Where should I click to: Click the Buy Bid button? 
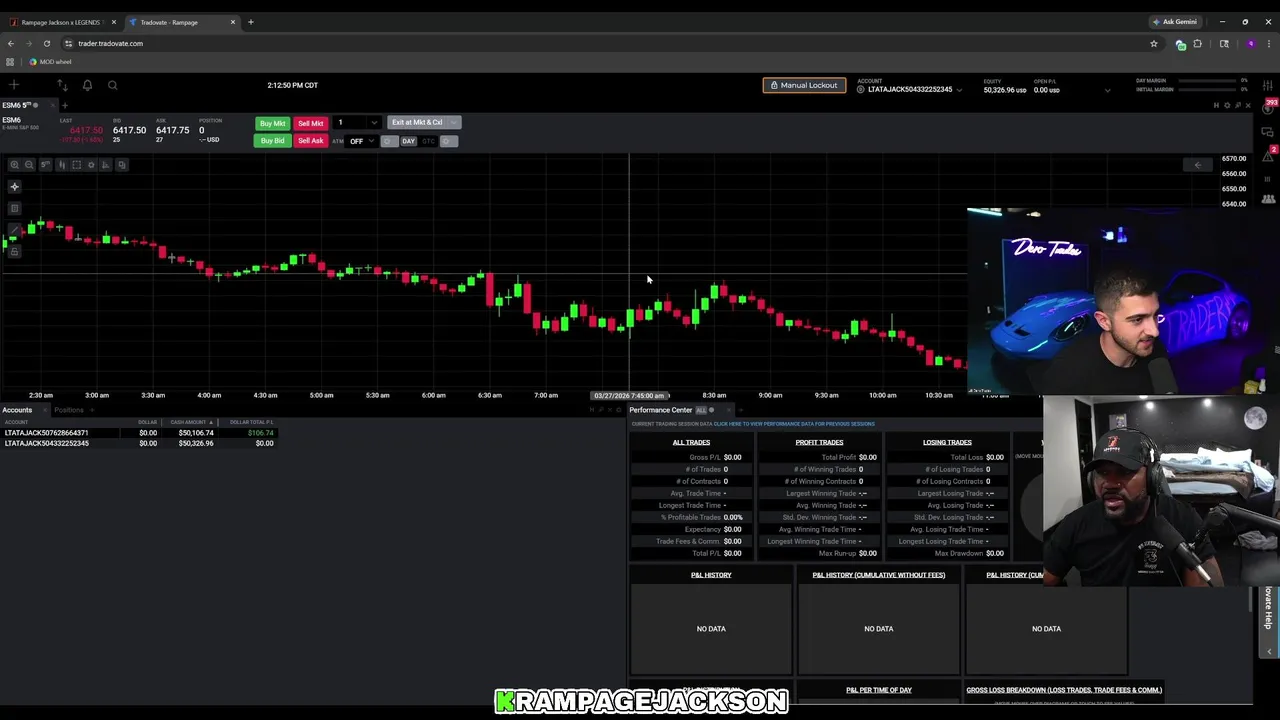click(272, 141)
